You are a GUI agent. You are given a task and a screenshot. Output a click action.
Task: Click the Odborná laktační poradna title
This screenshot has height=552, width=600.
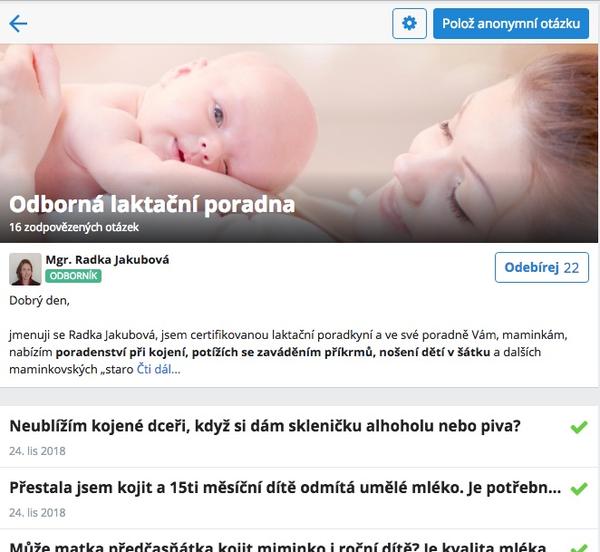(152, 204)
